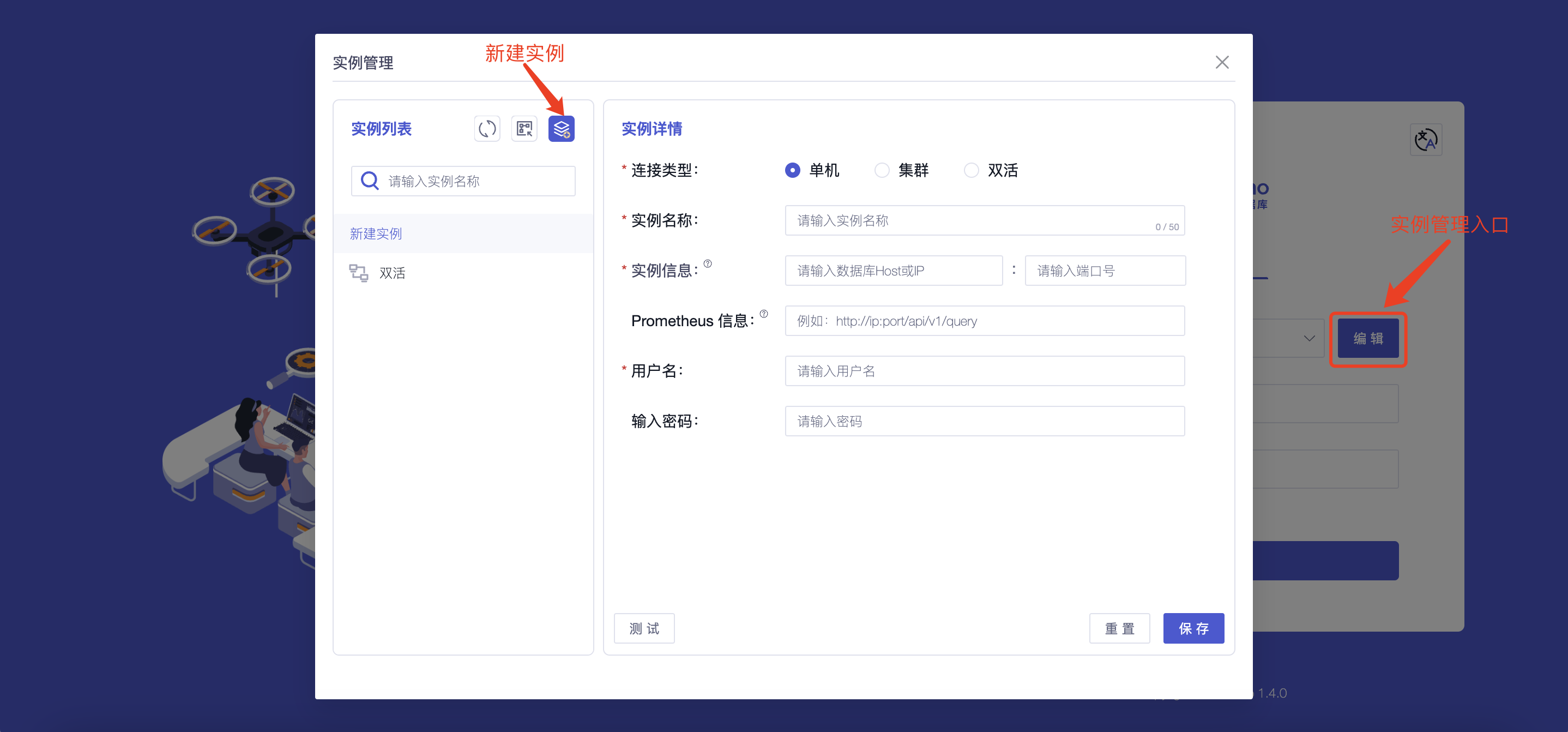The height and width of the screenshot is (732, 1568).
Task: Click the 保存 button
Action: point(1193,628)
